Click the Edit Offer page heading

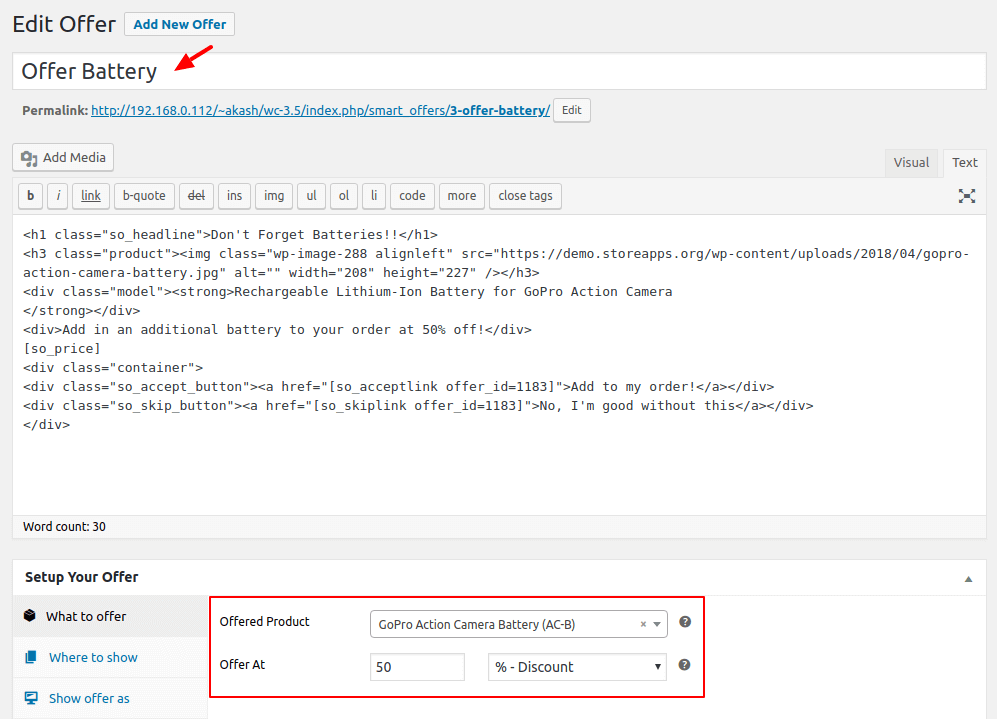(64, 24)
